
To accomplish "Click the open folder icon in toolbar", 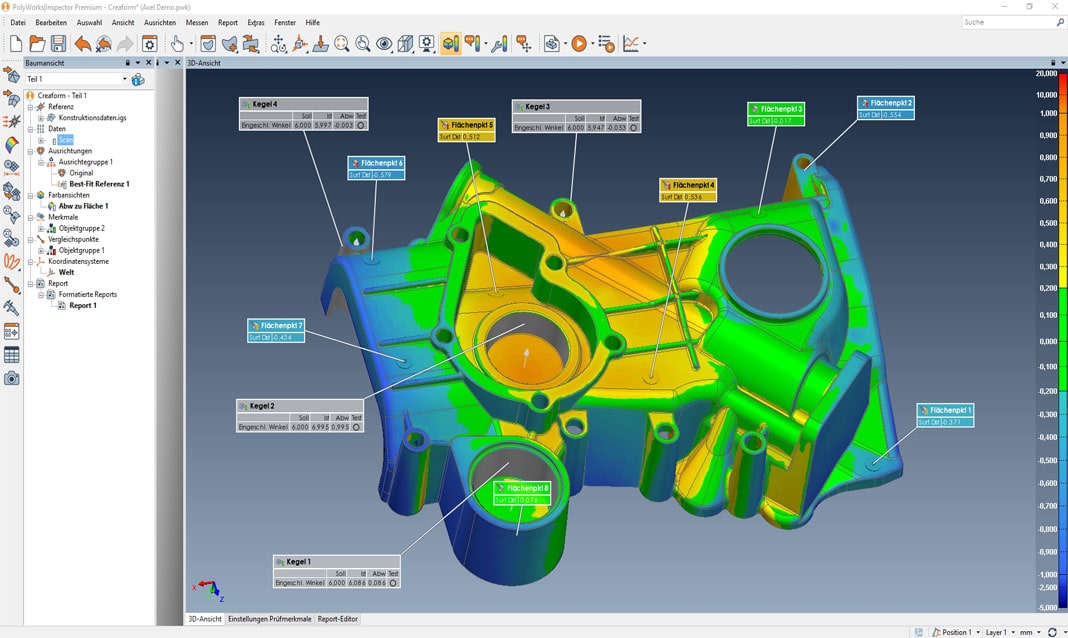I will (37, 44).
